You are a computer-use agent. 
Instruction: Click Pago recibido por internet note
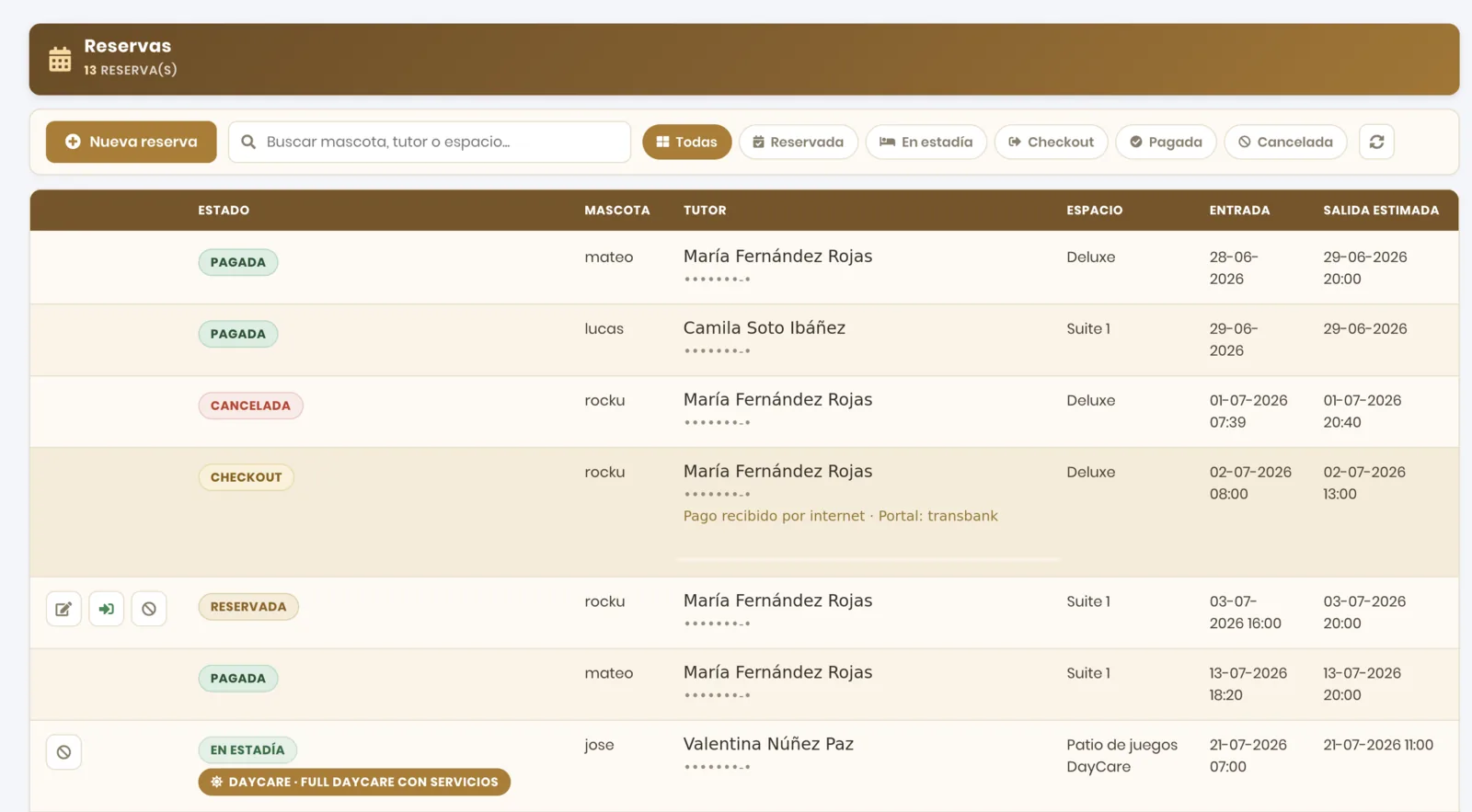pos(840,516)
